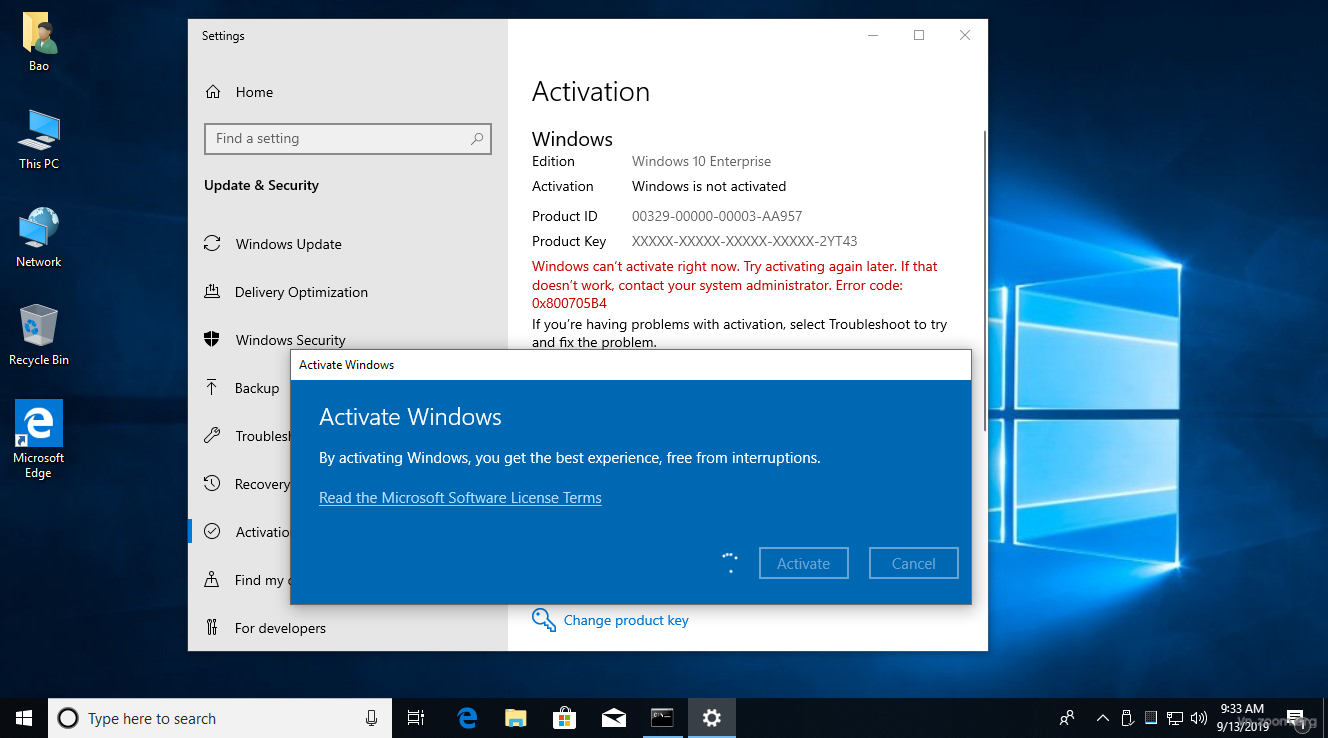Click Safely Remove Hardware USB tray icon
The height and width of the screenshot is (738, 1328).
pyautogui.click(x=1127, y=718)
